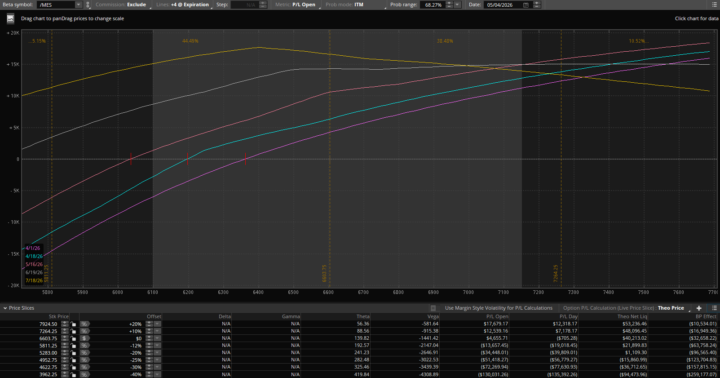Open the Theo Price option calculation dropdown
The width and height of the screenshot is (720, 378).
[x=671, y=308]
